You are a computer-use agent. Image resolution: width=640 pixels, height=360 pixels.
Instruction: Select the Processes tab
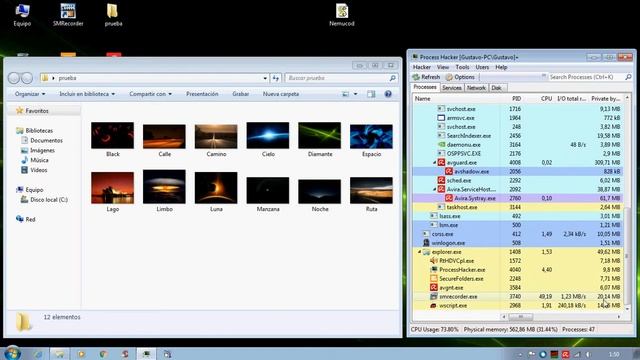pos(425,87)
